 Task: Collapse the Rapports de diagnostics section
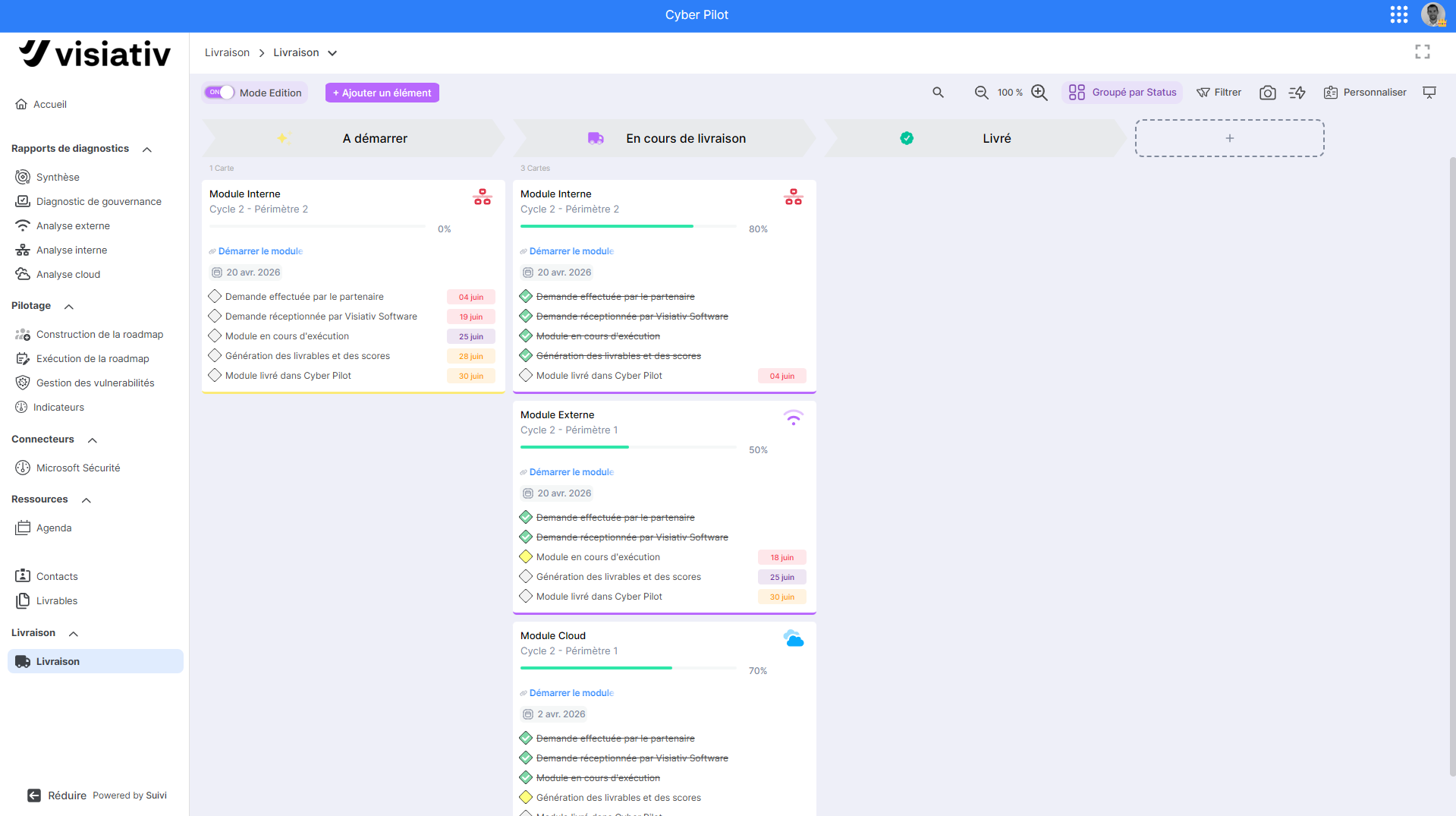click(x=147, y=150)
